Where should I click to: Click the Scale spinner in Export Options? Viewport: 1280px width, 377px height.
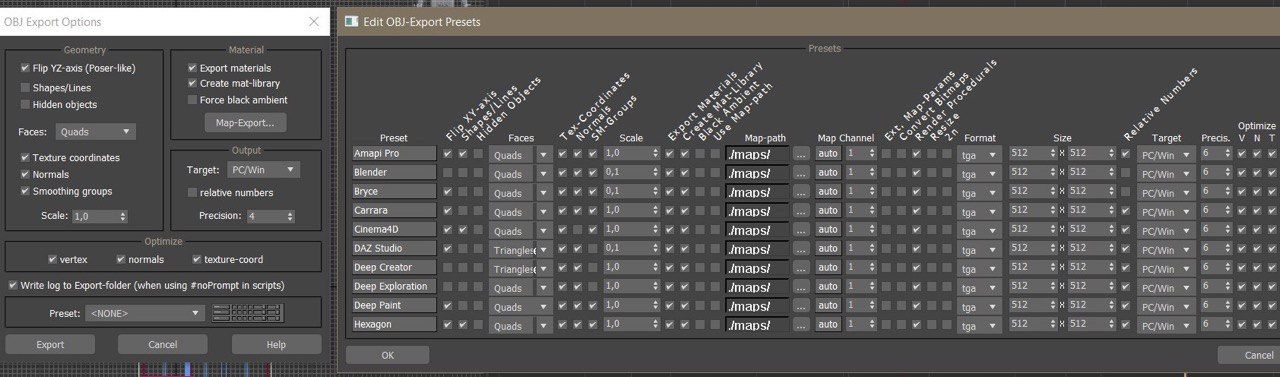pyautogui.click(x=101, y=215)
